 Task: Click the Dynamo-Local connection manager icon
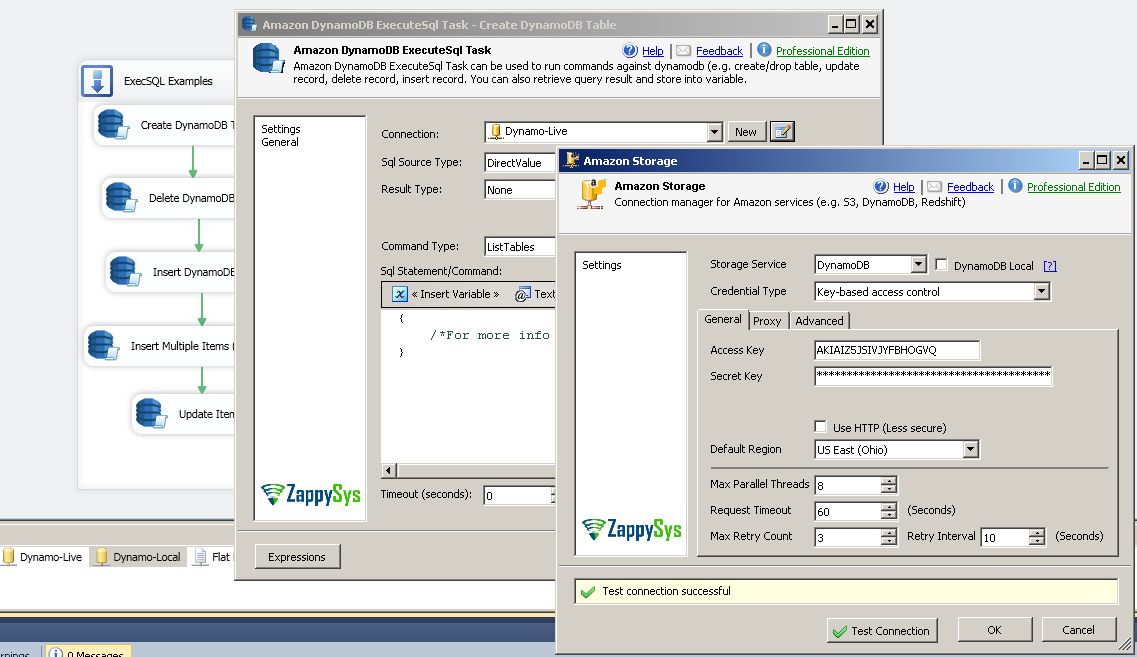[102, 556]
